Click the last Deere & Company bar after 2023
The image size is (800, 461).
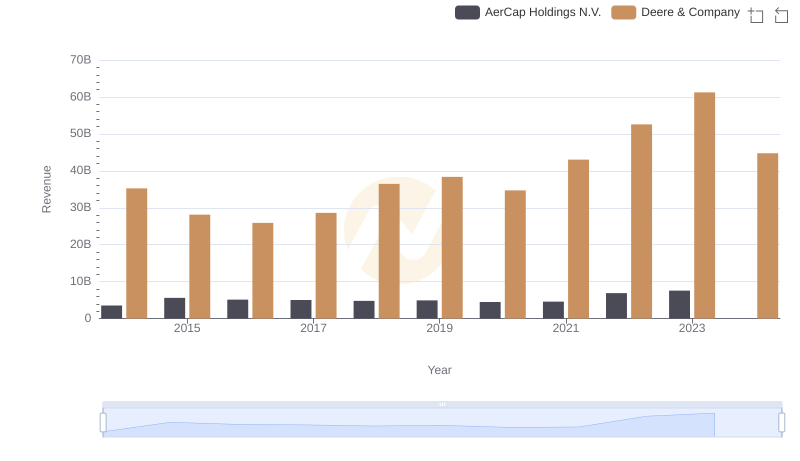[768, 236]
